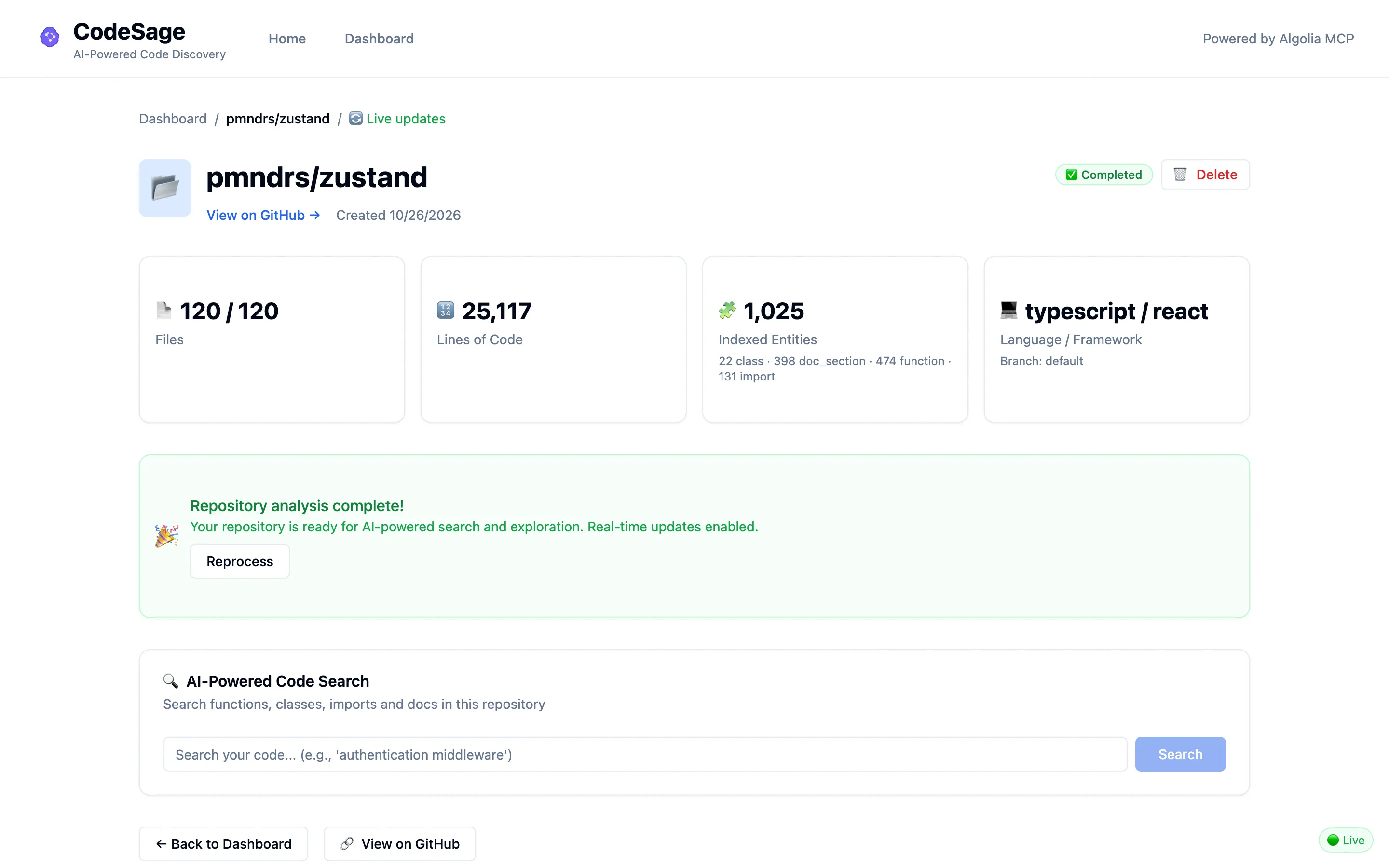Click the entity breakdown '22 class' text
Image resolution: width=1389 pixels, height=868 pixels.
[741, 361]
